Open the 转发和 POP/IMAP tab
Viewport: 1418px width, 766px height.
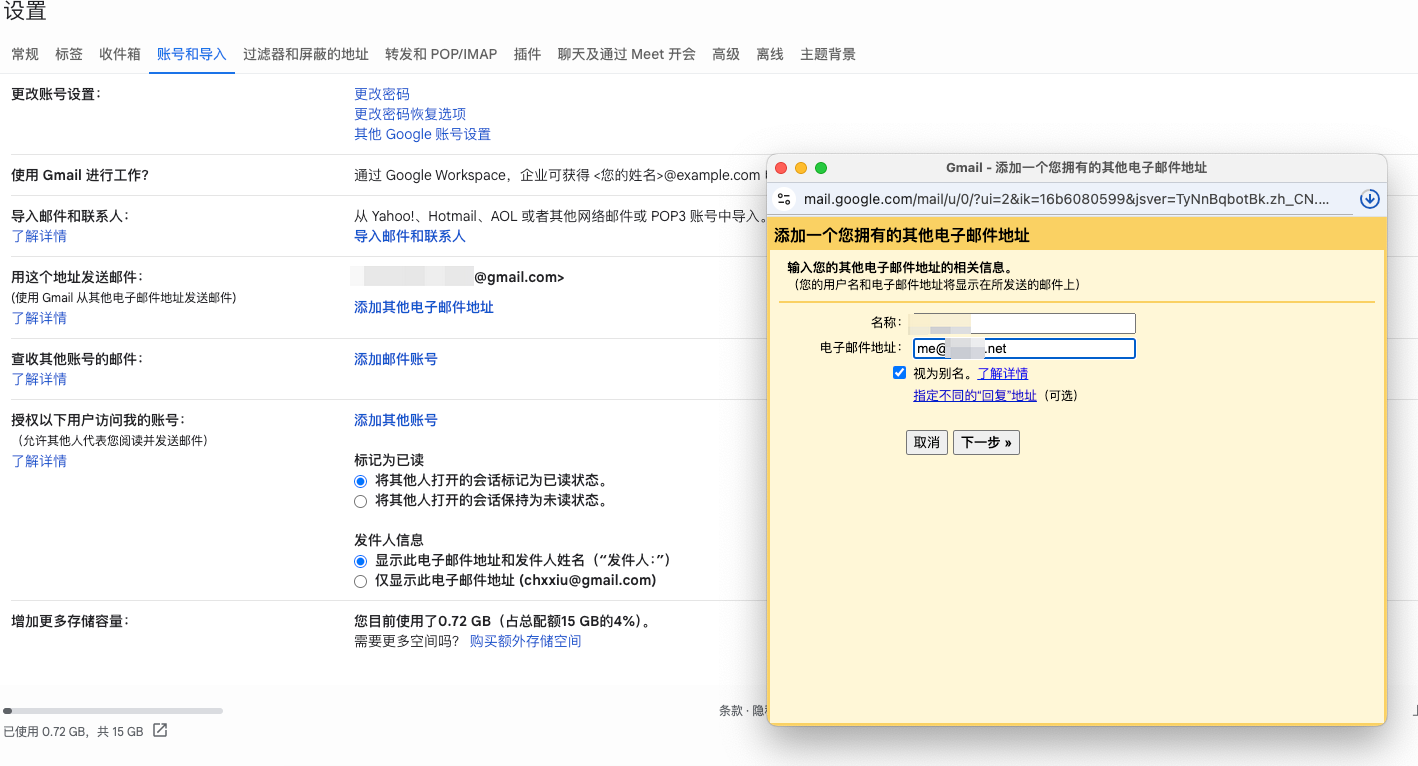click(440, 54)
